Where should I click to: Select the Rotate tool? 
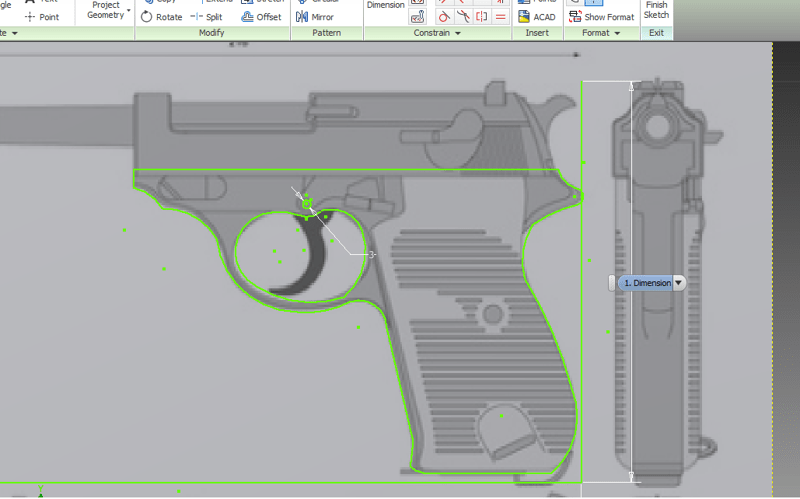click(161, 17)
